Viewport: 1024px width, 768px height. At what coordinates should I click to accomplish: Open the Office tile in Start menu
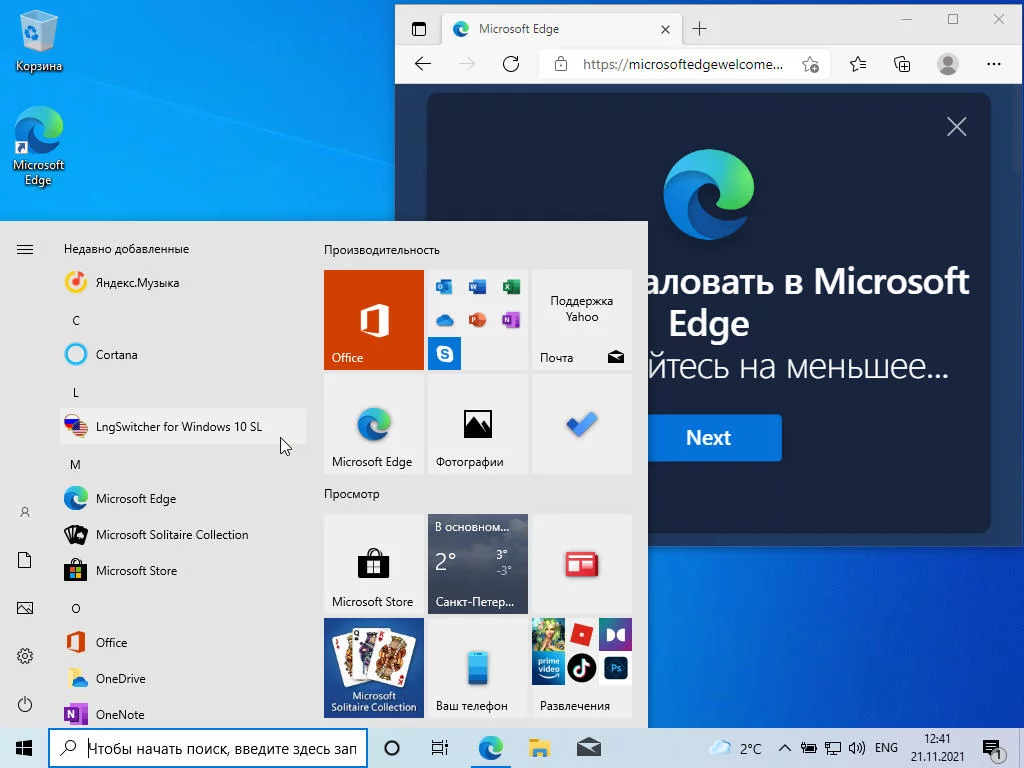pos(374,320)
